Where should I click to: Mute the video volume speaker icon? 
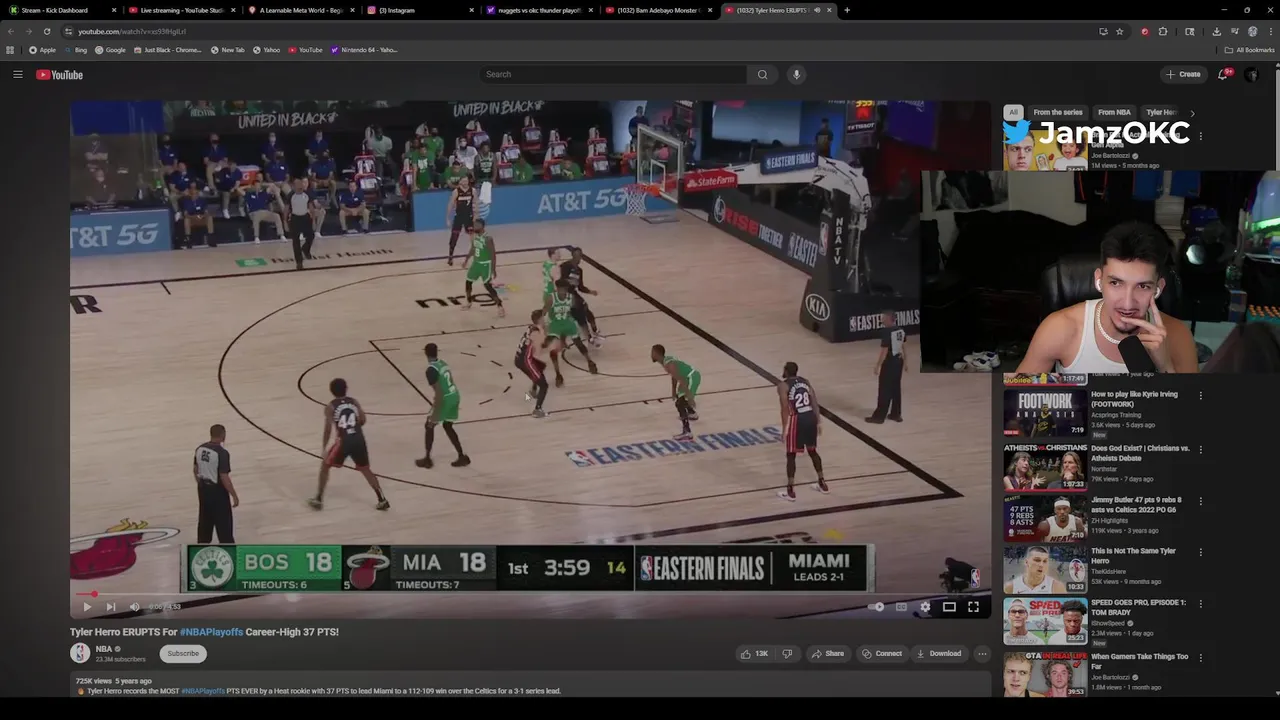pyautogui.click(x=134, y=606)
